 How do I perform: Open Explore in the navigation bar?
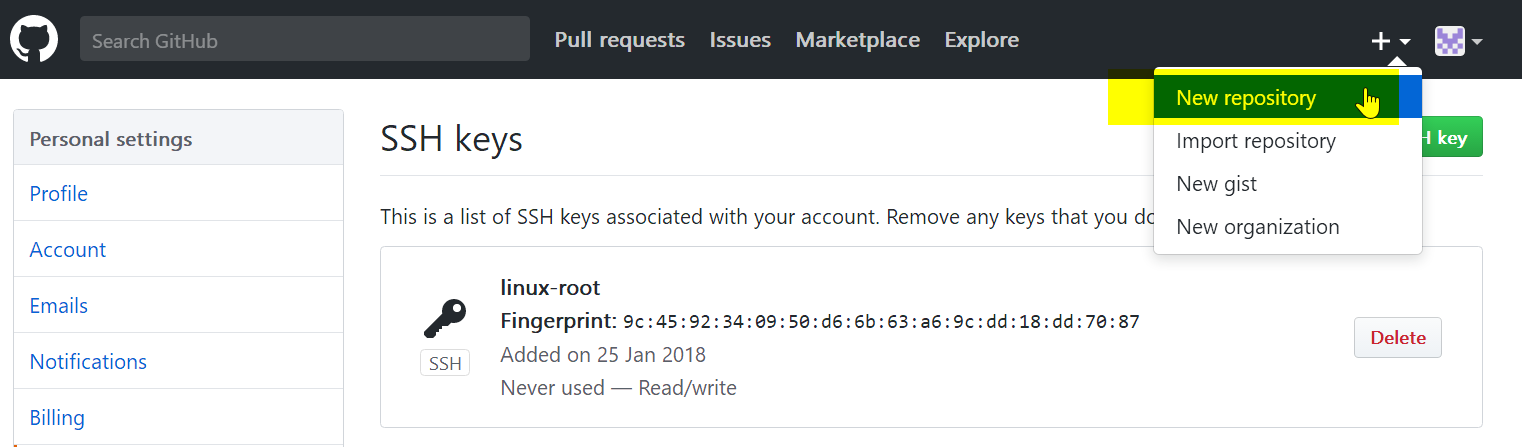[982, 40]
